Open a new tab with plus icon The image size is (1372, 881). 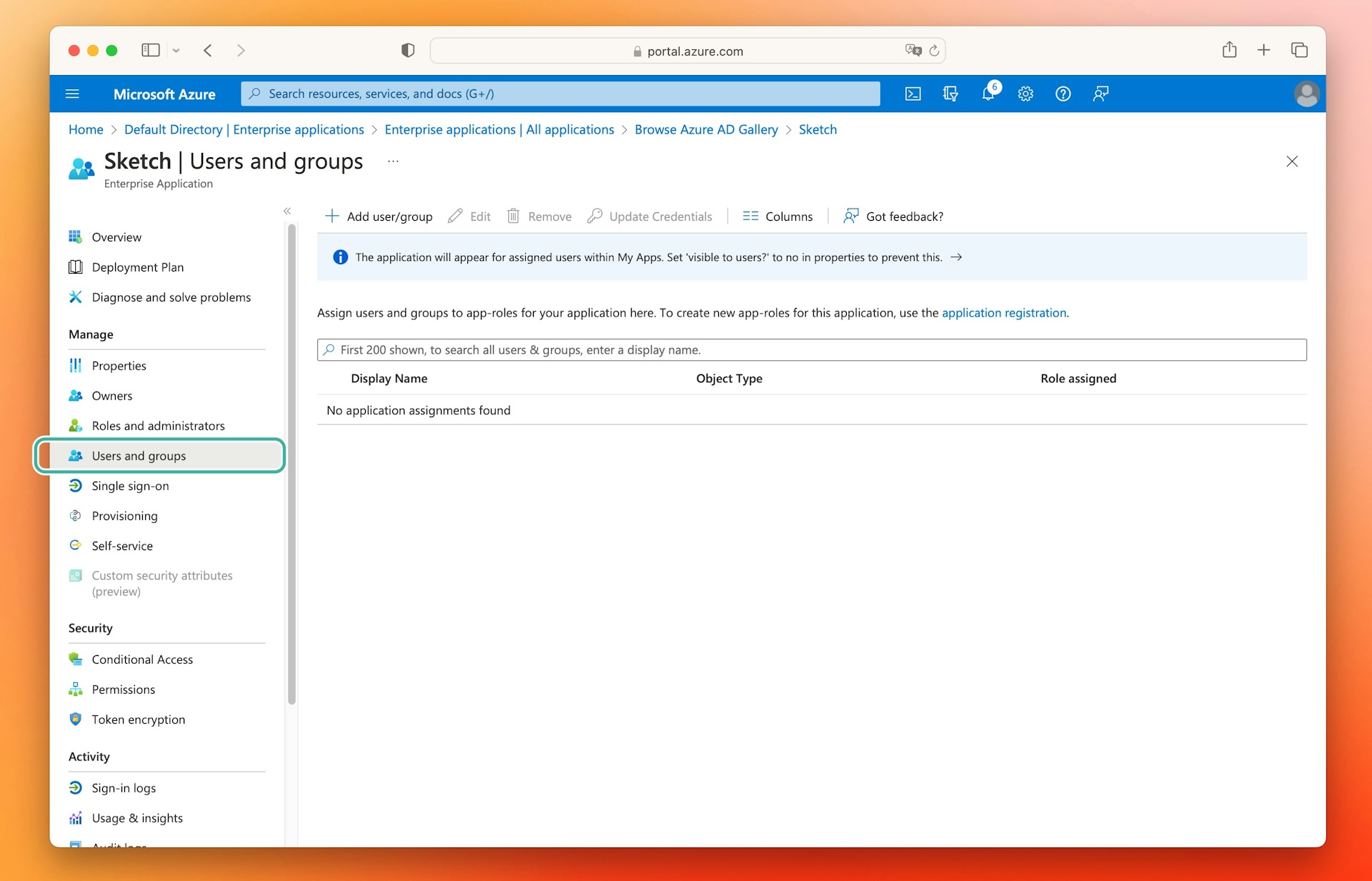tap(1263, 50)
